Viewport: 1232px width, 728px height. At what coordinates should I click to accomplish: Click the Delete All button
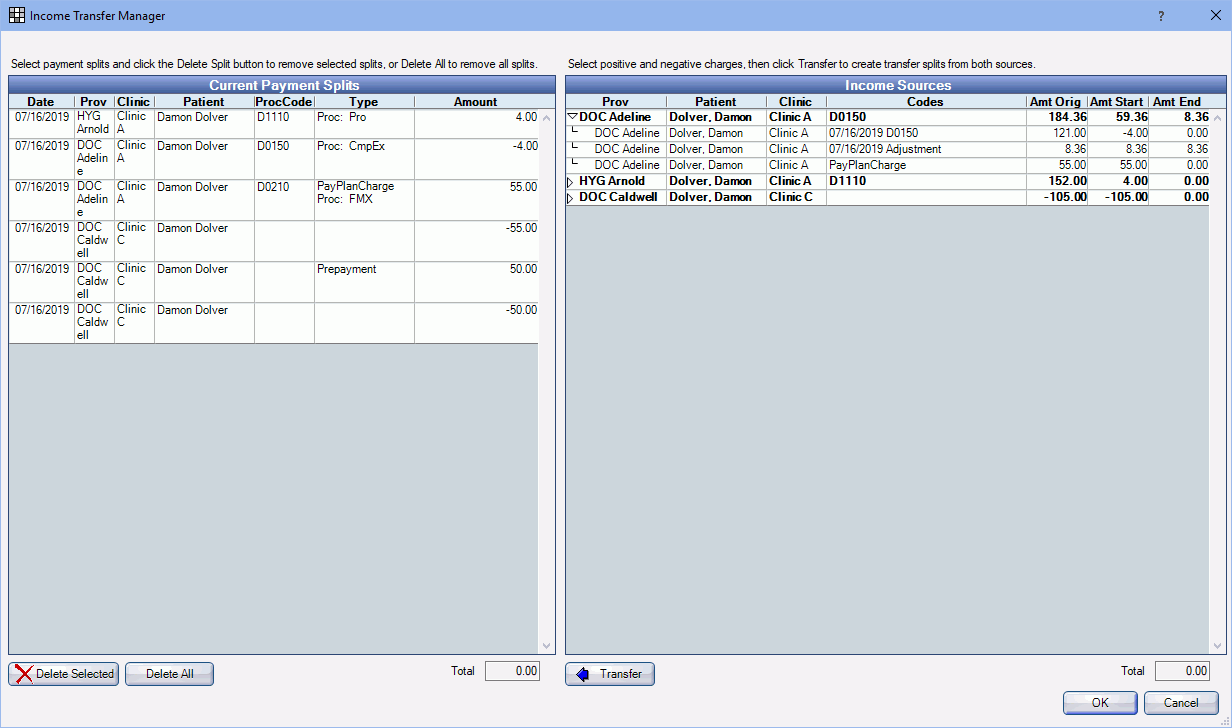pos(168,673)
